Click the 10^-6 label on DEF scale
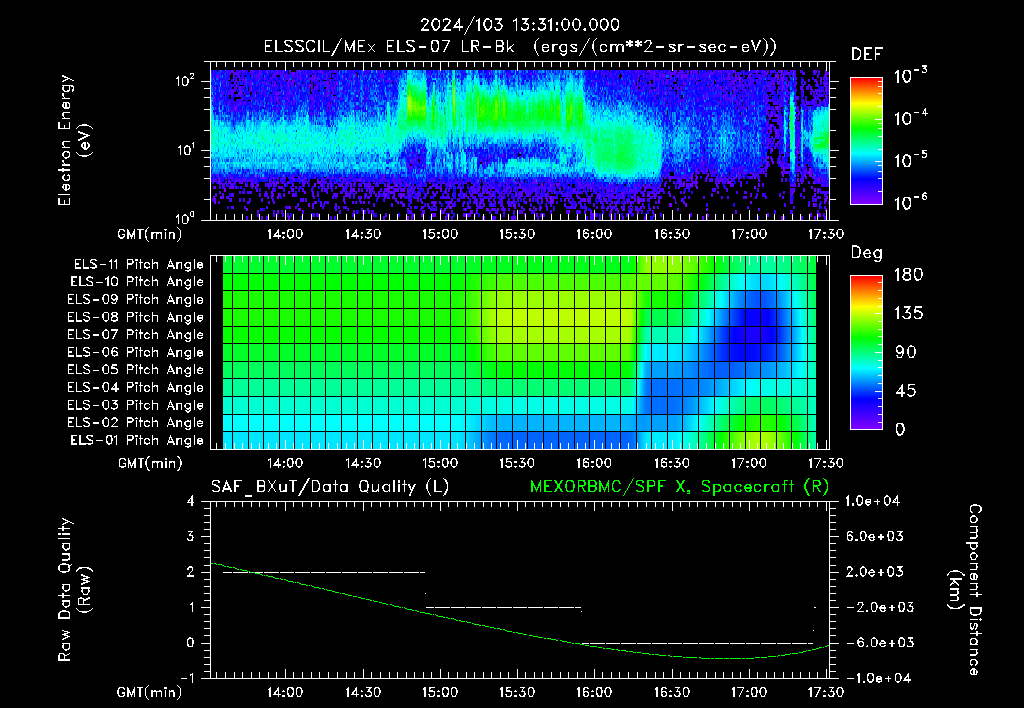 tap(910, 202)
